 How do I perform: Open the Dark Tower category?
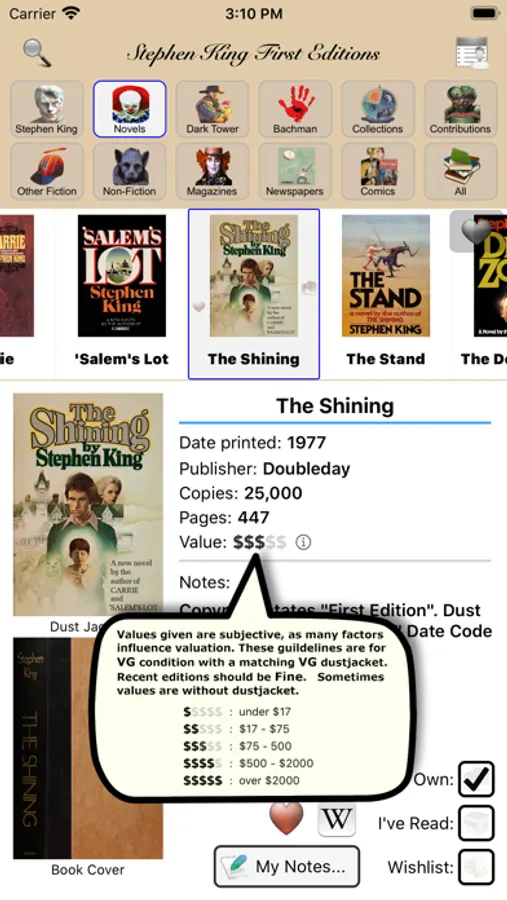(212, 109)
